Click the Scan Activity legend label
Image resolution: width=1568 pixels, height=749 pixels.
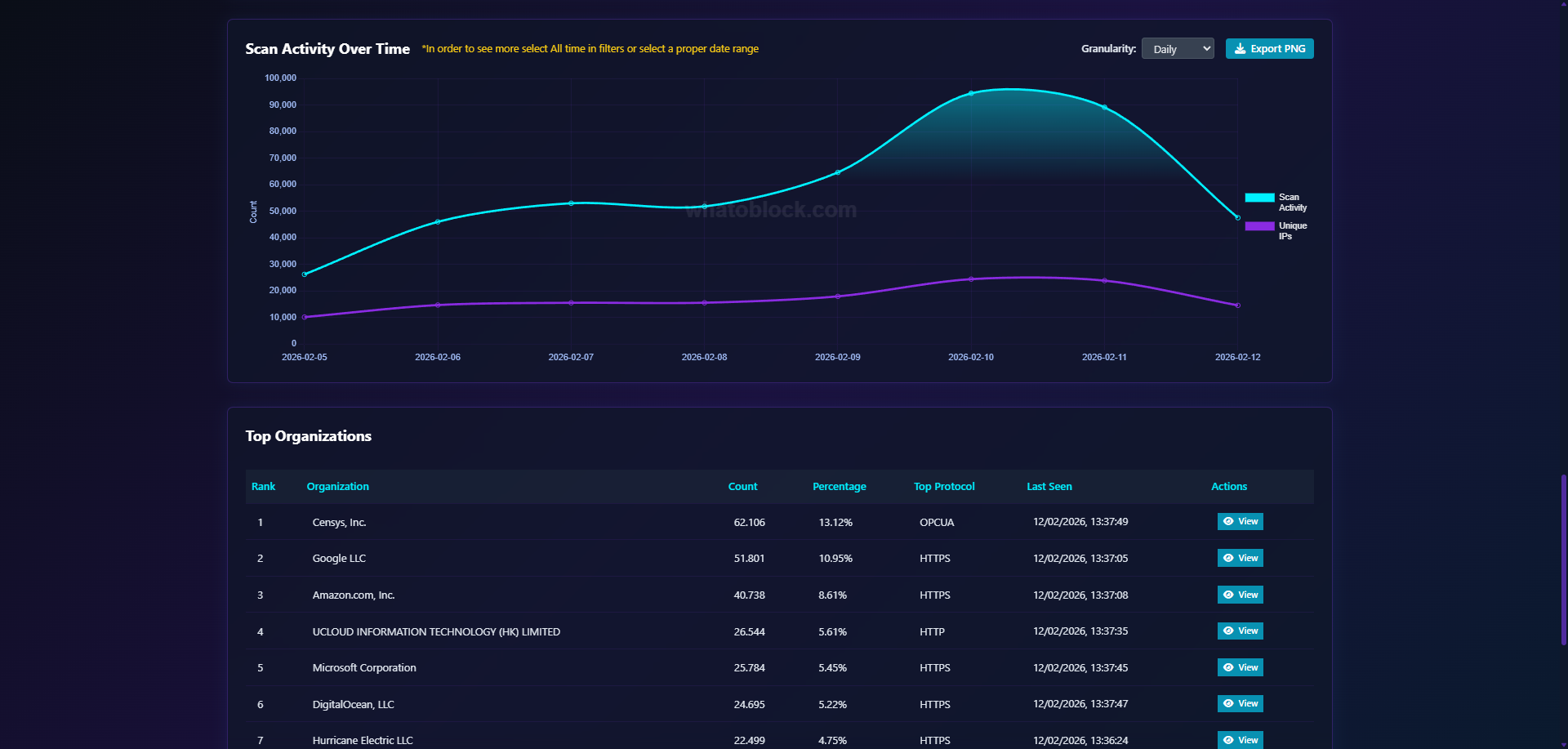[1293, 203]
